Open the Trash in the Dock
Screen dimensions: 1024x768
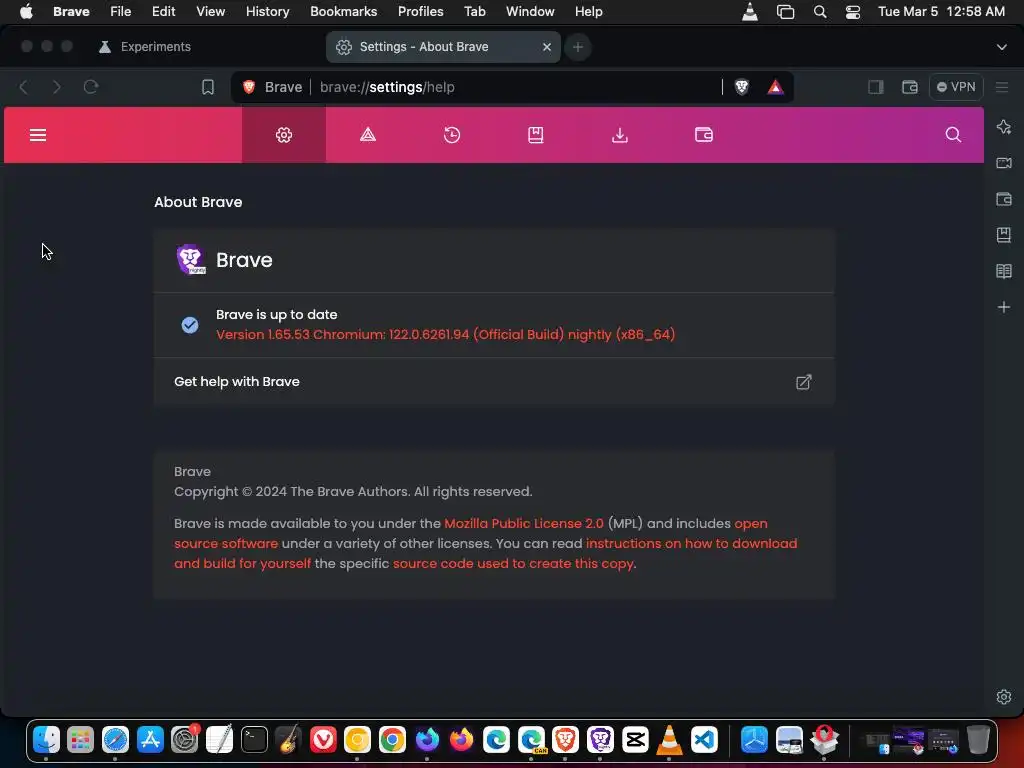point(978,740)
